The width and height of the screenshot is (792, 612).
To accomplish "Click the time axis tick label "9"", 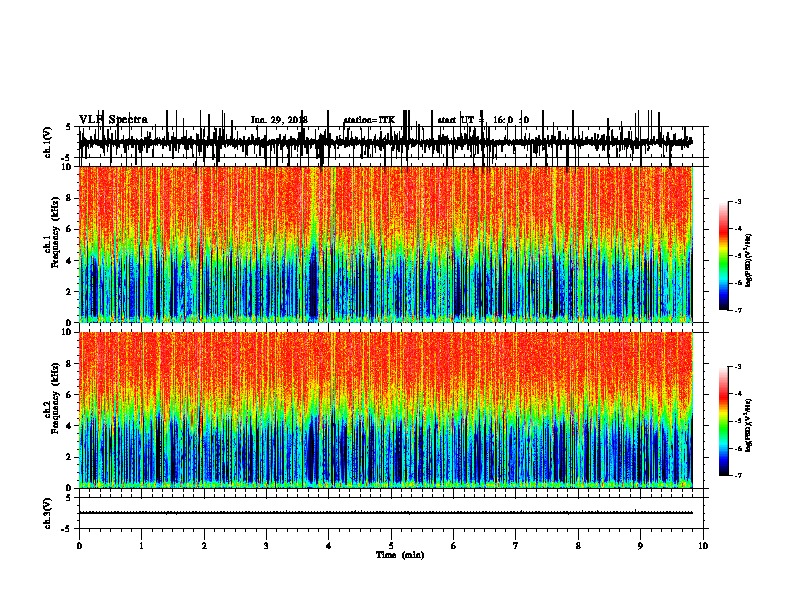I will 640,546.
